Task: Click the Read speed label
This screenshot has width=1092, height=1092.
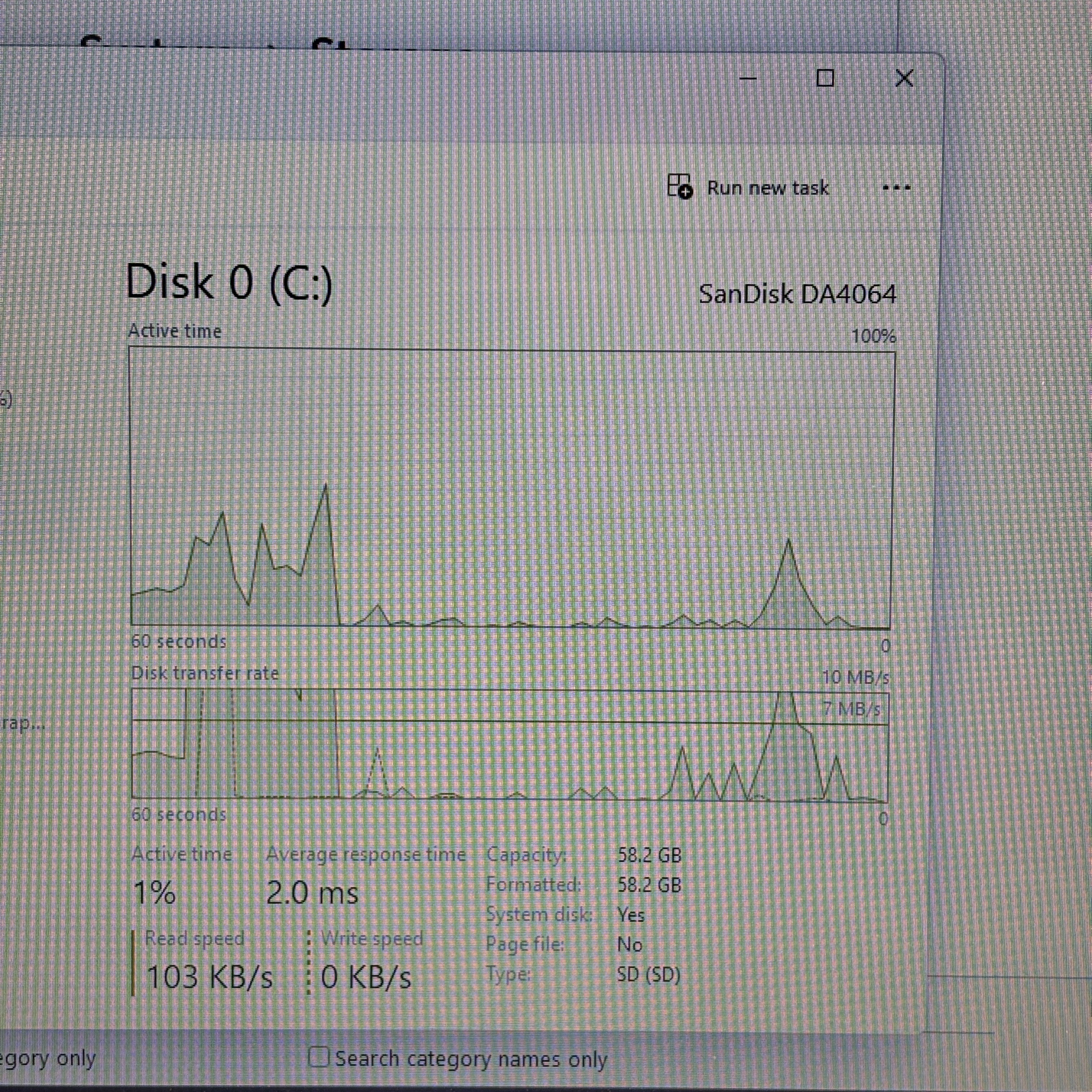Action: click(195, 938)
